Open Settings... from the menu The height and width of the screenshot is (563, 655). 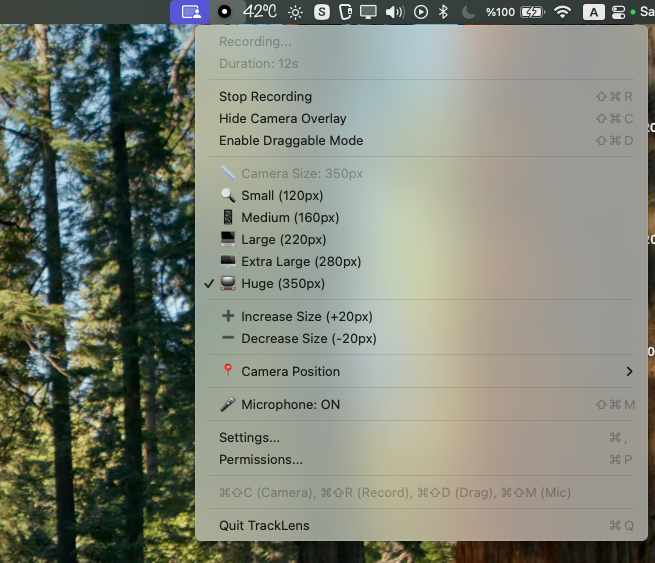point(249,437)
